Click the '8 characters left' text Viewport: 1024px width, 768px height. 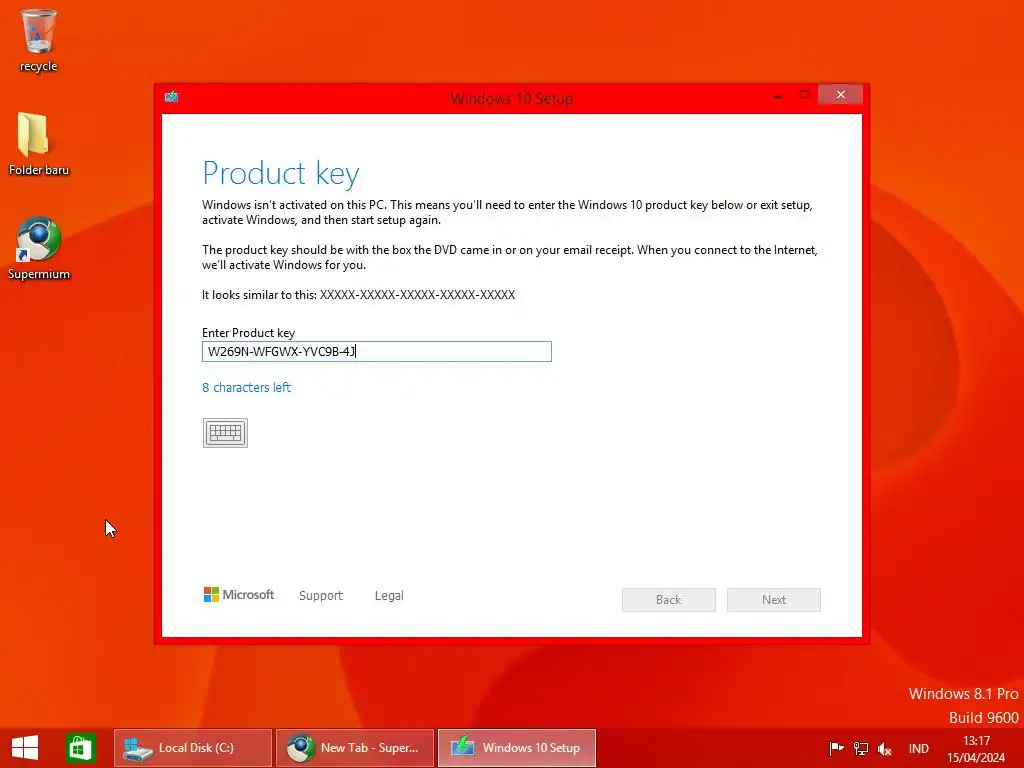pos(246,387)
